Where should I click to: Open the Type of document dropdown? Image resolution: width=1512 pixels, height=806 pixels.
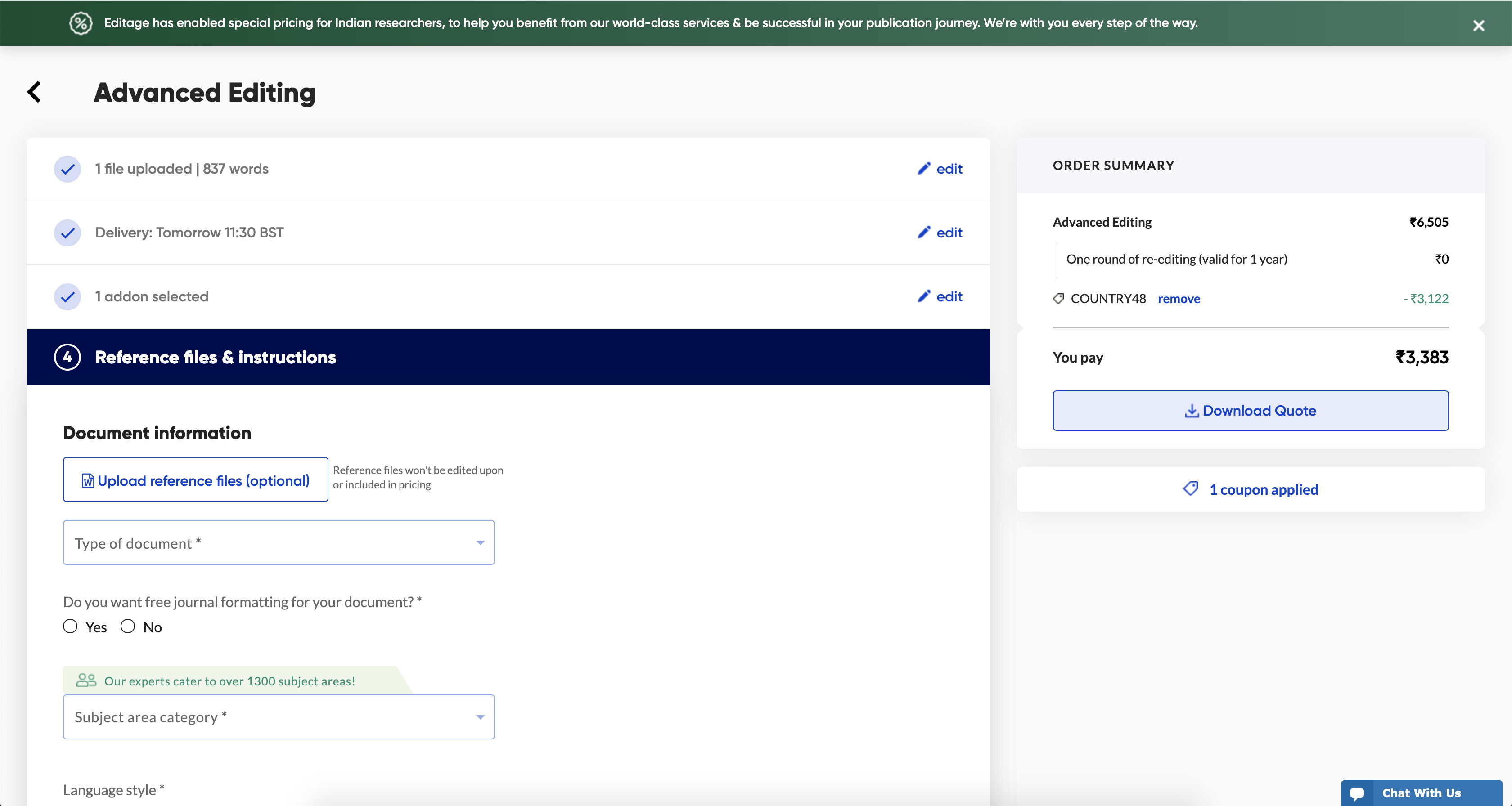(279, 542)
